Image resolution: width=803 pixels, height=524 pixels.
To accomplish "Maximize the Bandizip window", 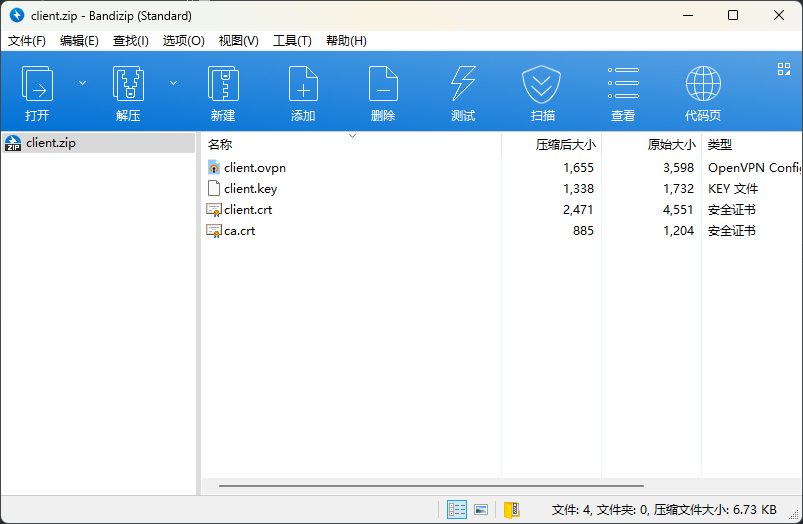I will coord(733,15).
